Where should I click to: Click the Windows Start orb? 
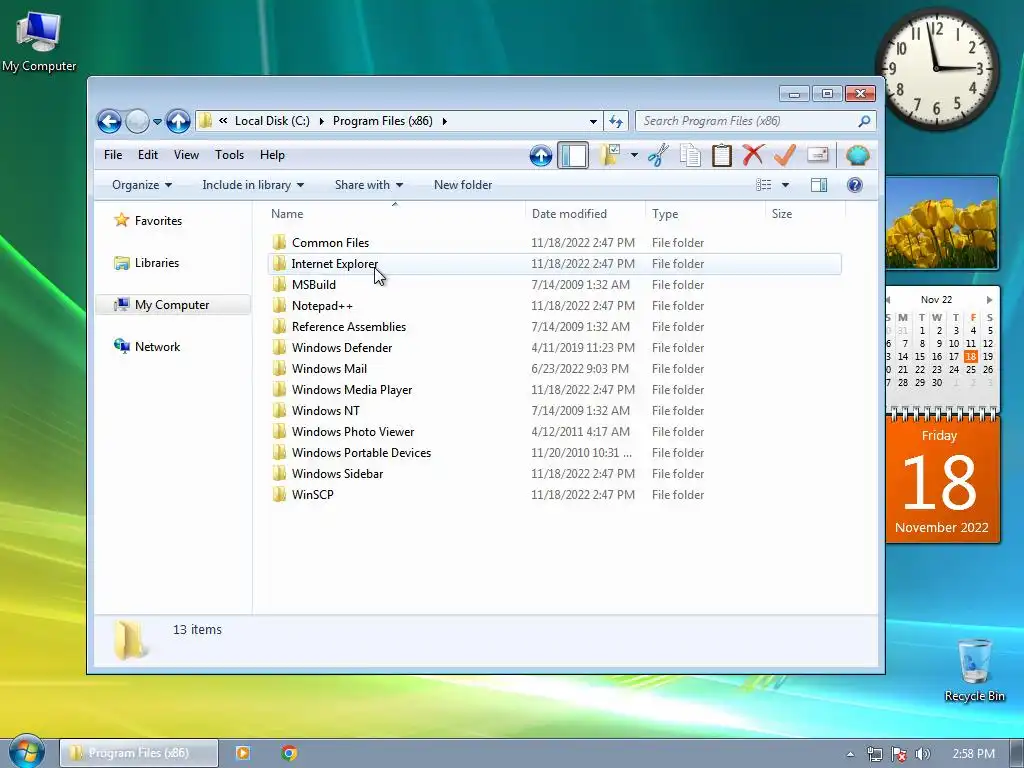(26, 752)
